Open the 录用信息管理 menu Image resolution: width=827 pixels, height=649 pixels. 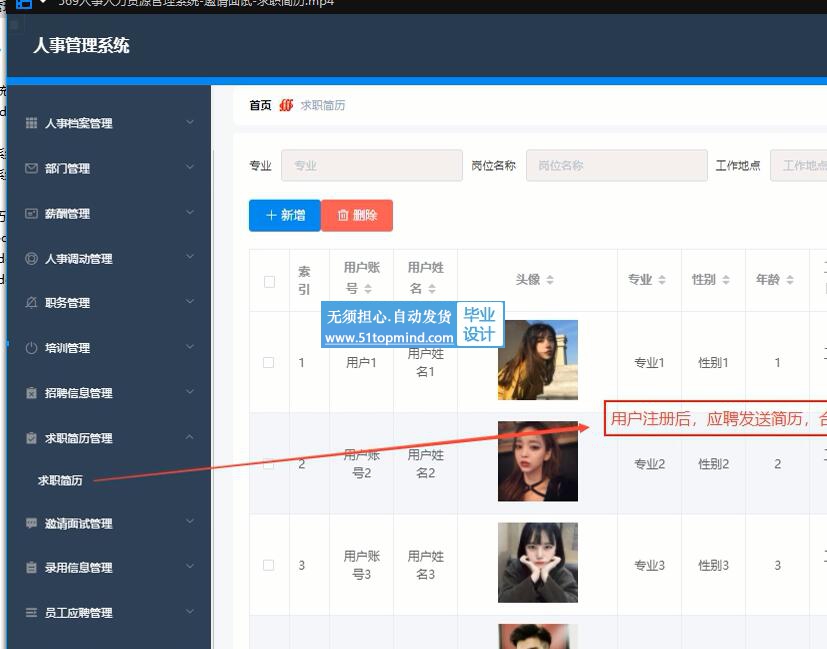pos(109,568)
